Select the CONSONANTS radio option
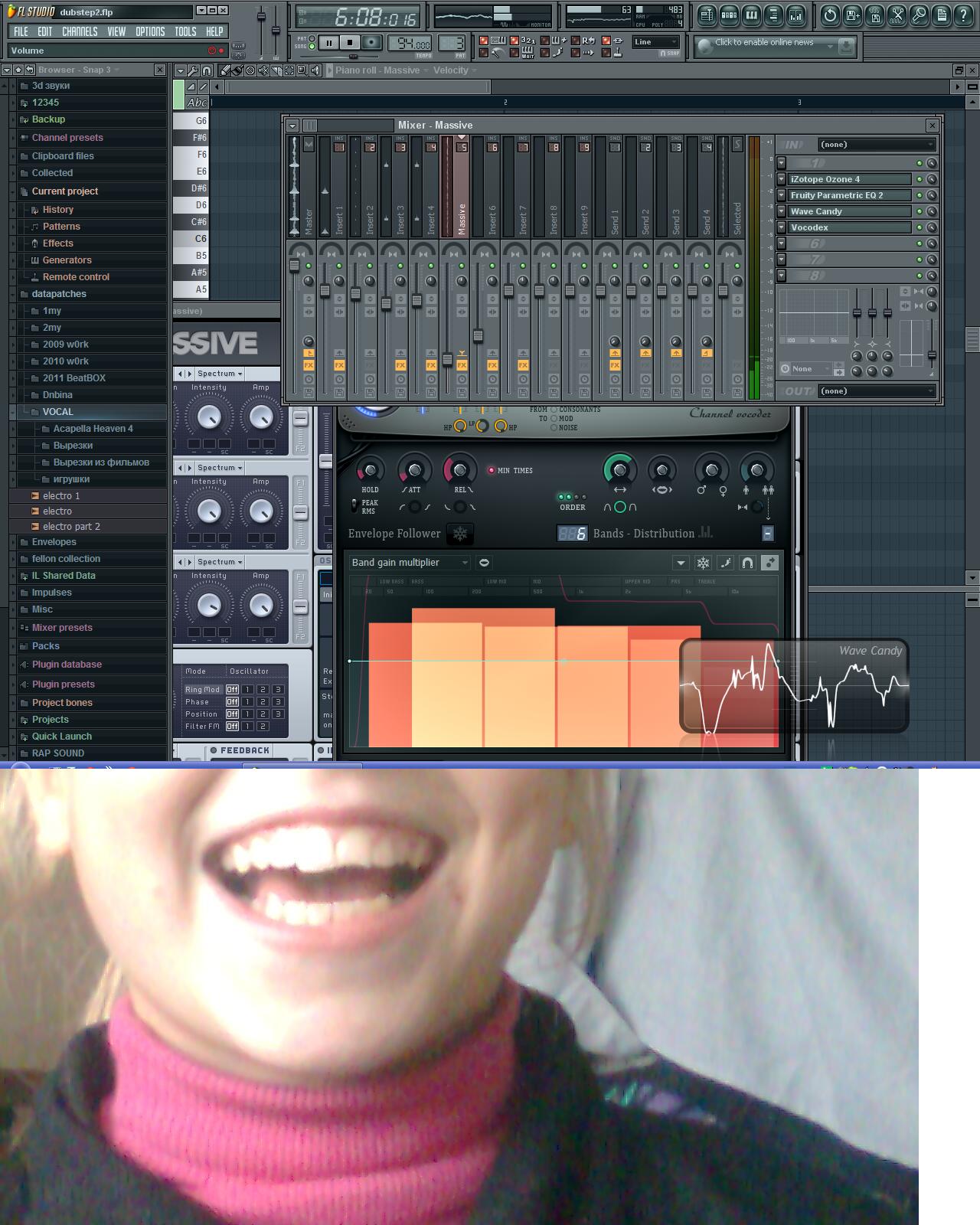Image resolution: width=980 pixels, height=1225 pixels. click(554, 410)
